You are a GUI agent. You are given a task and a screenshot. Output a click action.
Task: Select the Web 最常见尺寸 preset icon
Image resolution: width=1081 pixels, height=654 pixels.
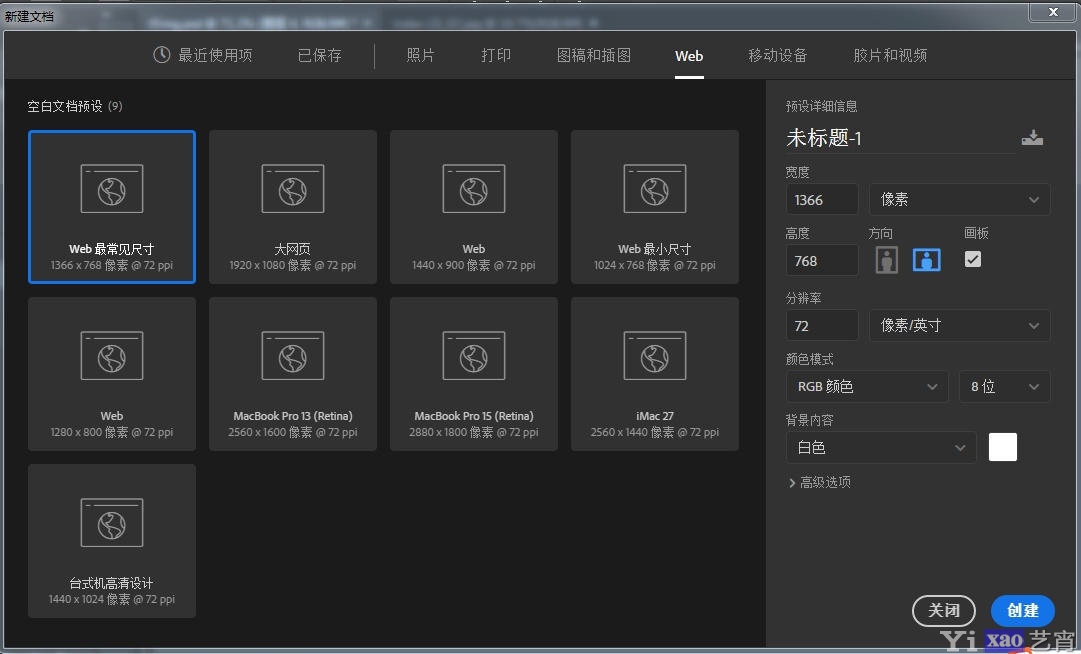tap(112, 189)
